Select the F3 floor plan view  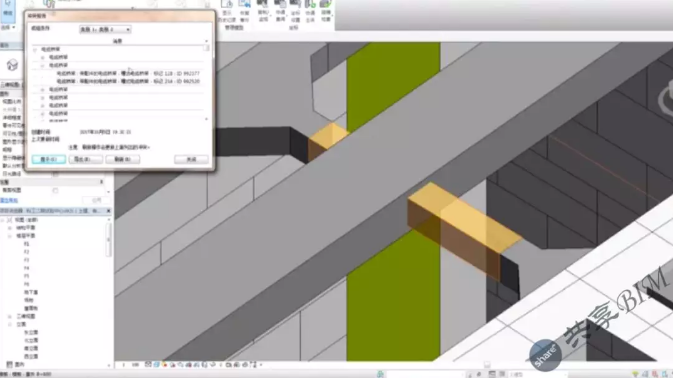click(27, 260)
